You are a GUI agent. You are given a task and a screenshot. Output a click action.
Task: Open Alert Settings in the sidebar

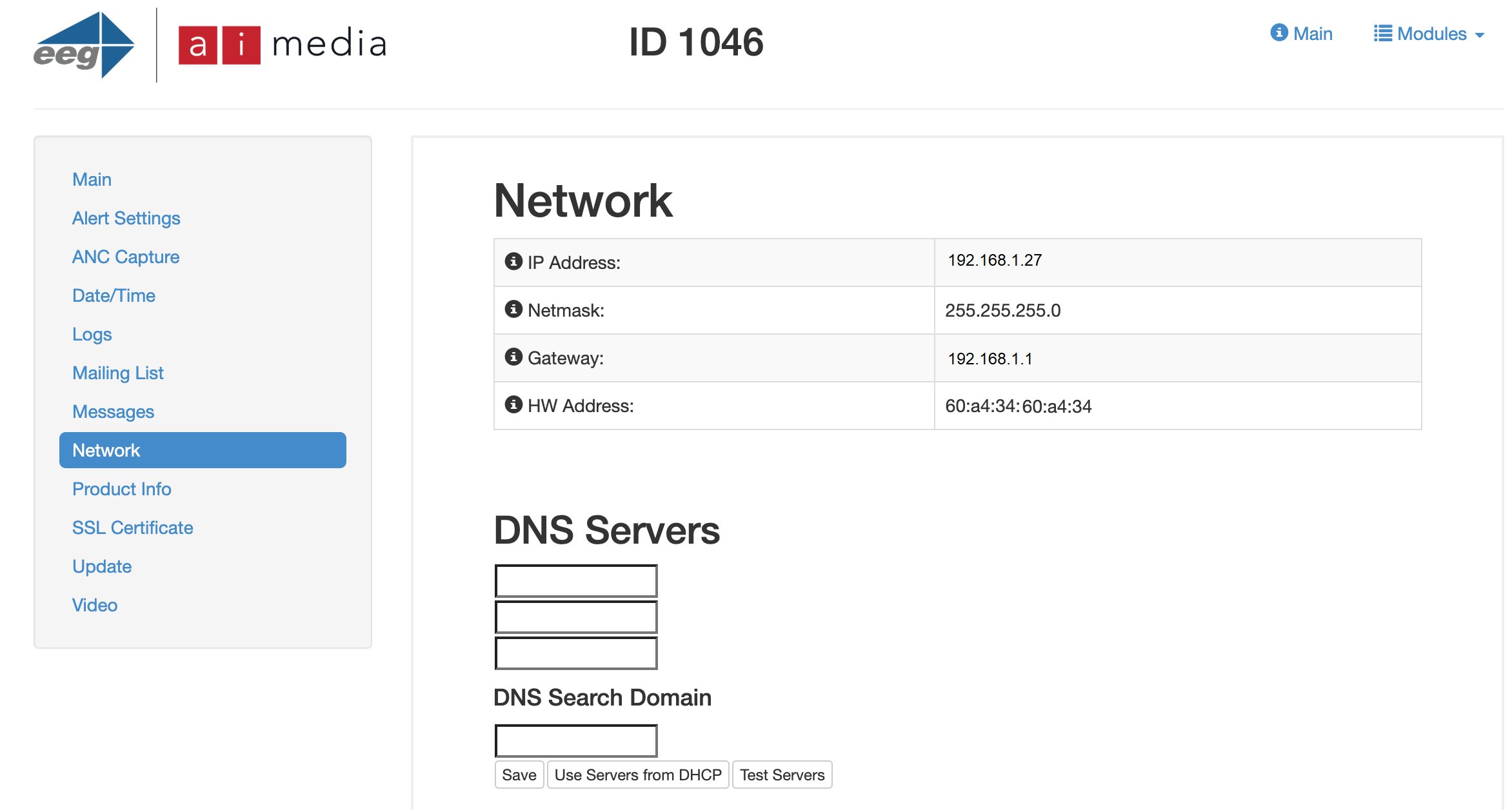click(126, 218)
